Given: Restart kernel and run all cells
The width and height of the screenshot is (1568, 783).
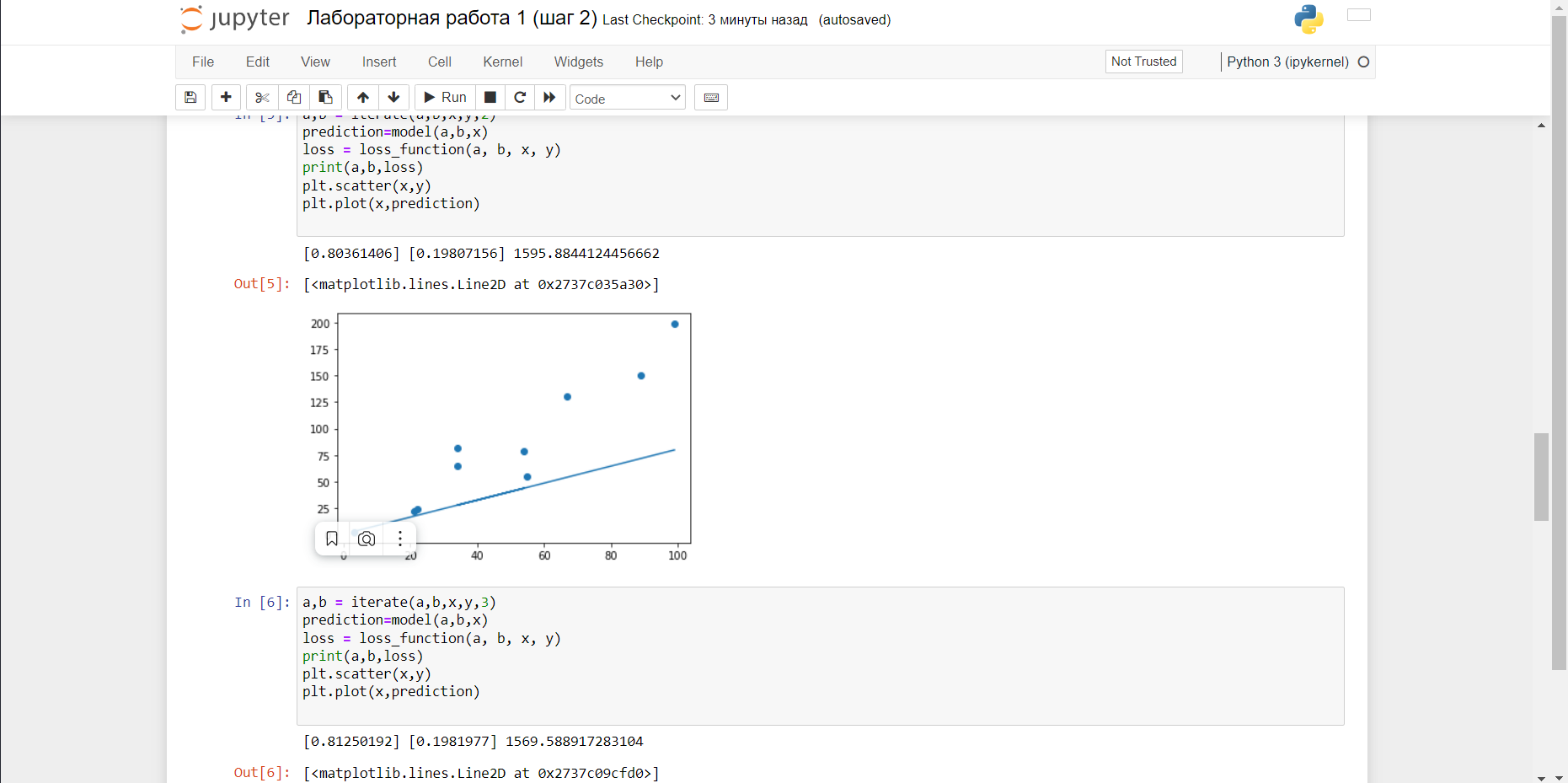Looking at the screenshot, I should coord(549,97).
